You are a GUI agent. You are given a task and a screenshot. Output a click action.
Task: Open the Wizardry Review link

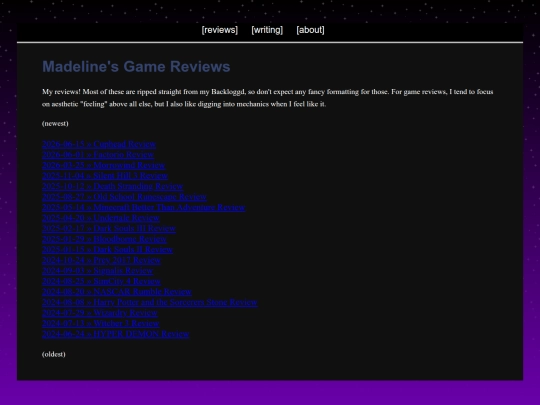pos(100,313)
